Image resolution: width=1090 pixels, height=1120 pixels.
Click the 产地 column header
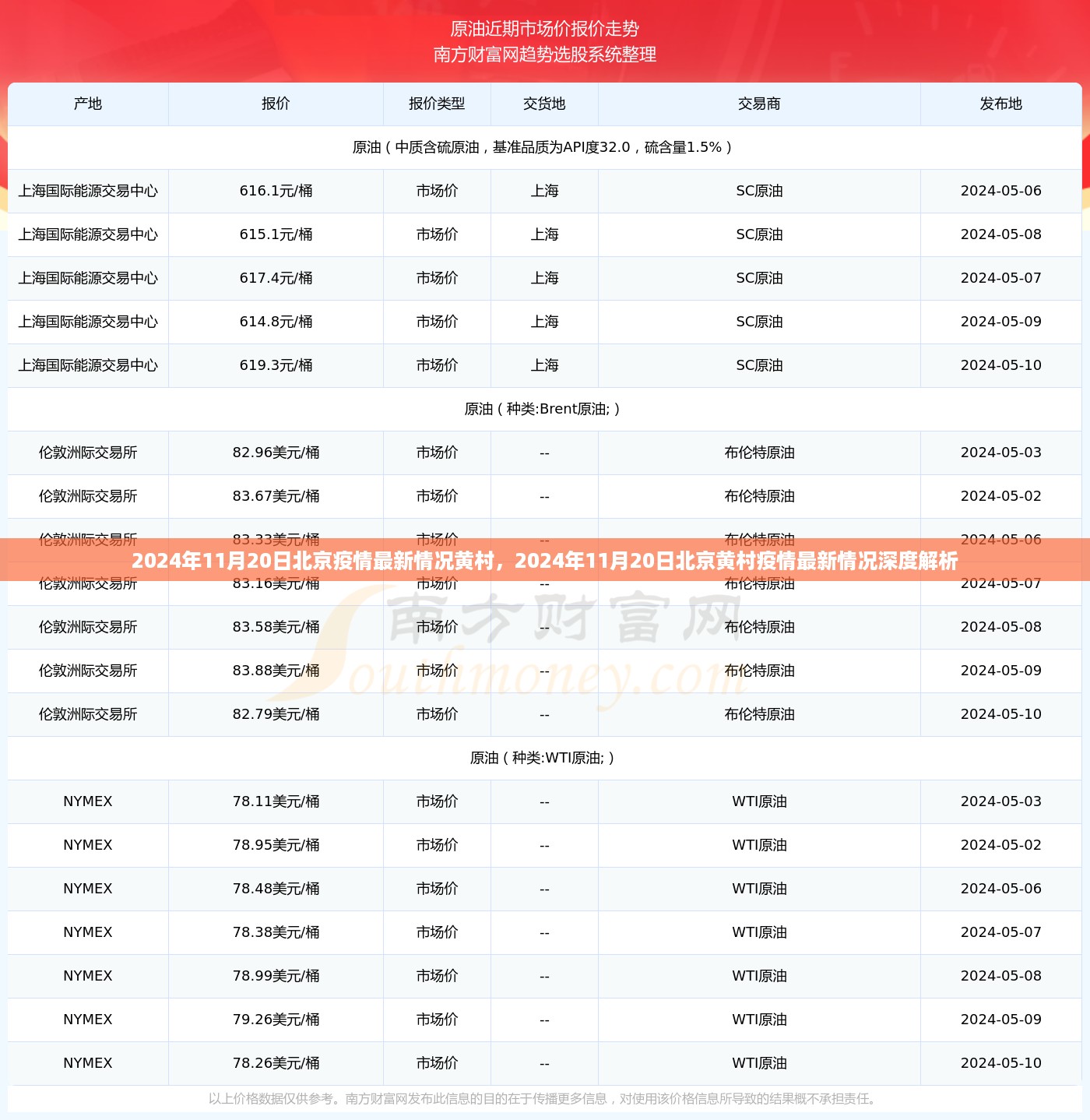[x=88, y=104]
